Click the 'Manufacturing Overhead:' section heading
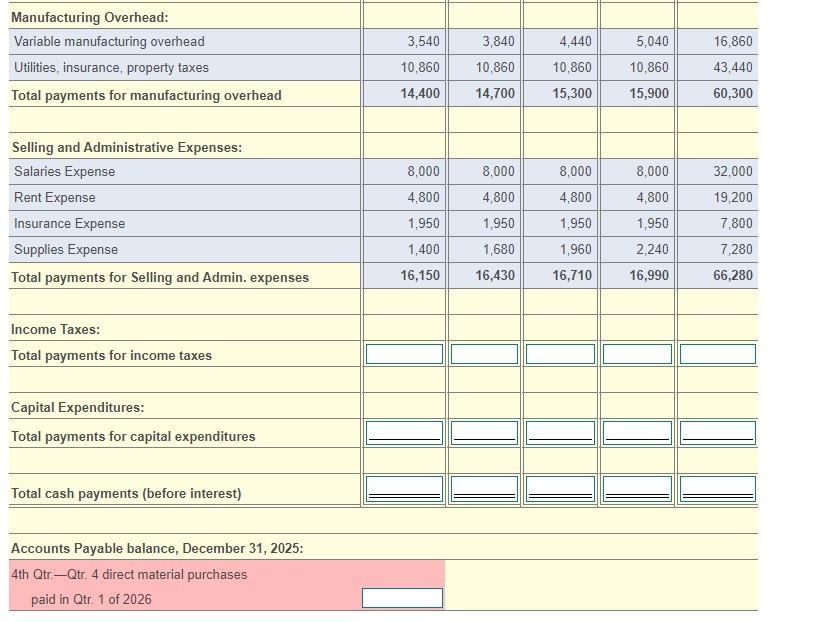Screen dimensions: 826x622 tap(90, 17)
